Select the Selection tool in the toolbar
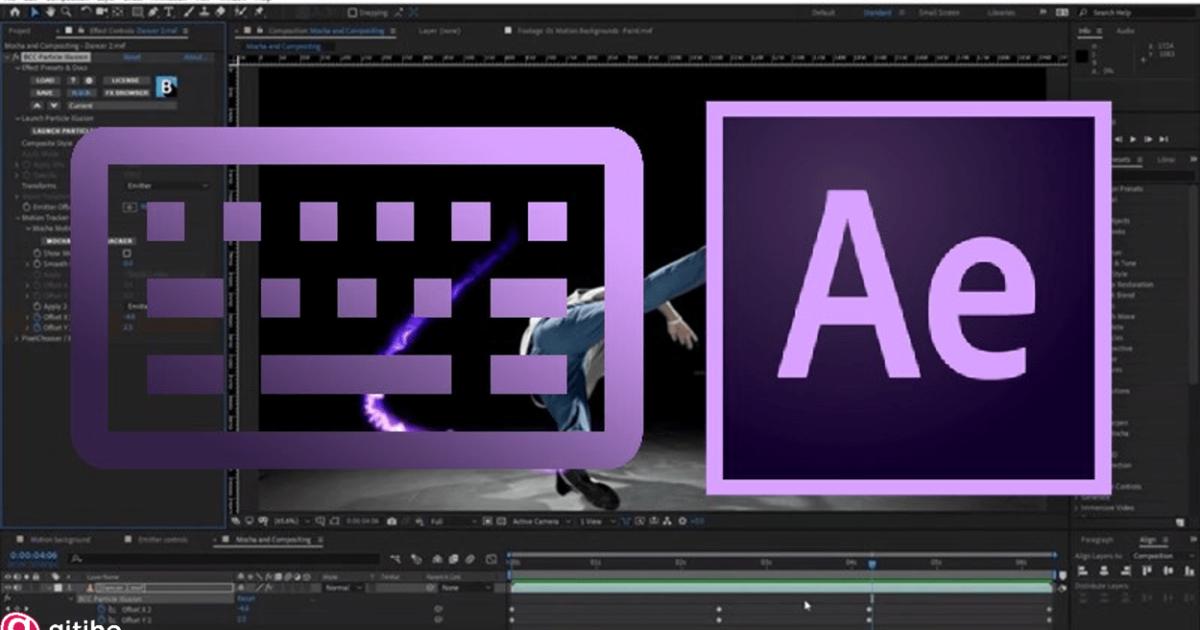1200x630 pixels. coord(35,11)
